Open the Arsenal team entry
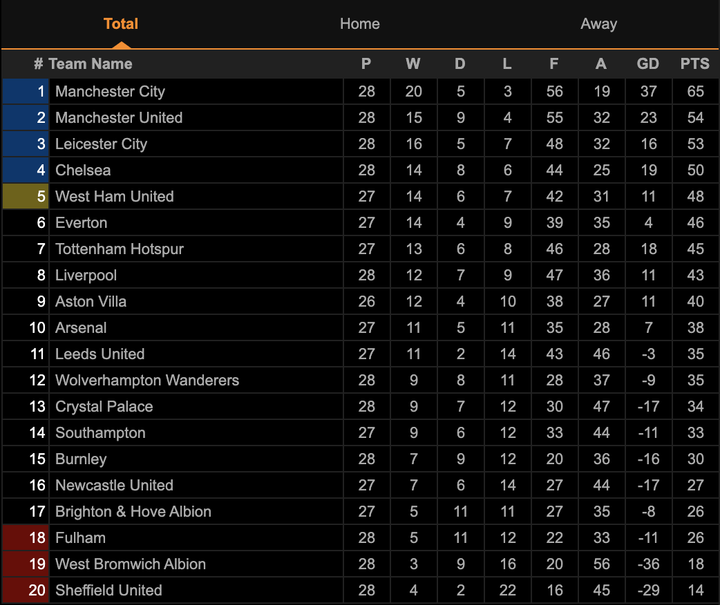 pos(81,328)
